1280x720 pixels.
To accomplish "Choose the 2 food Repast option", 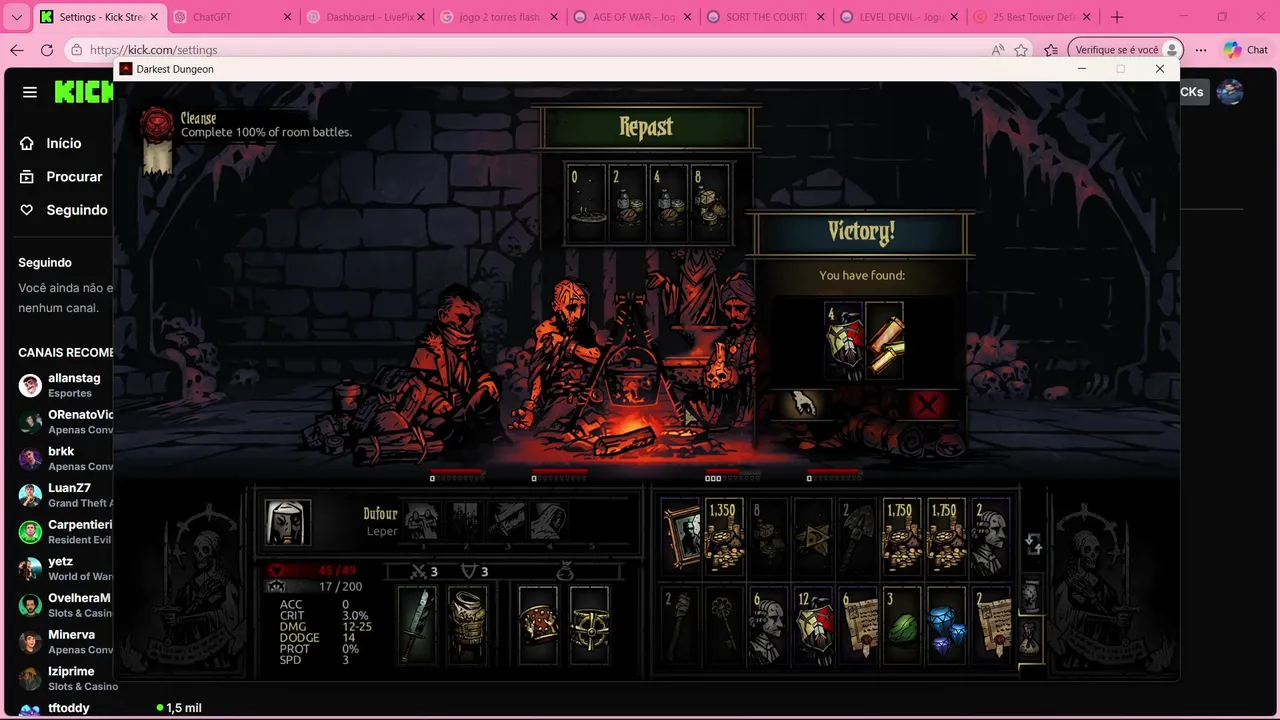I will pyautogui.click(x=628, y=204).
